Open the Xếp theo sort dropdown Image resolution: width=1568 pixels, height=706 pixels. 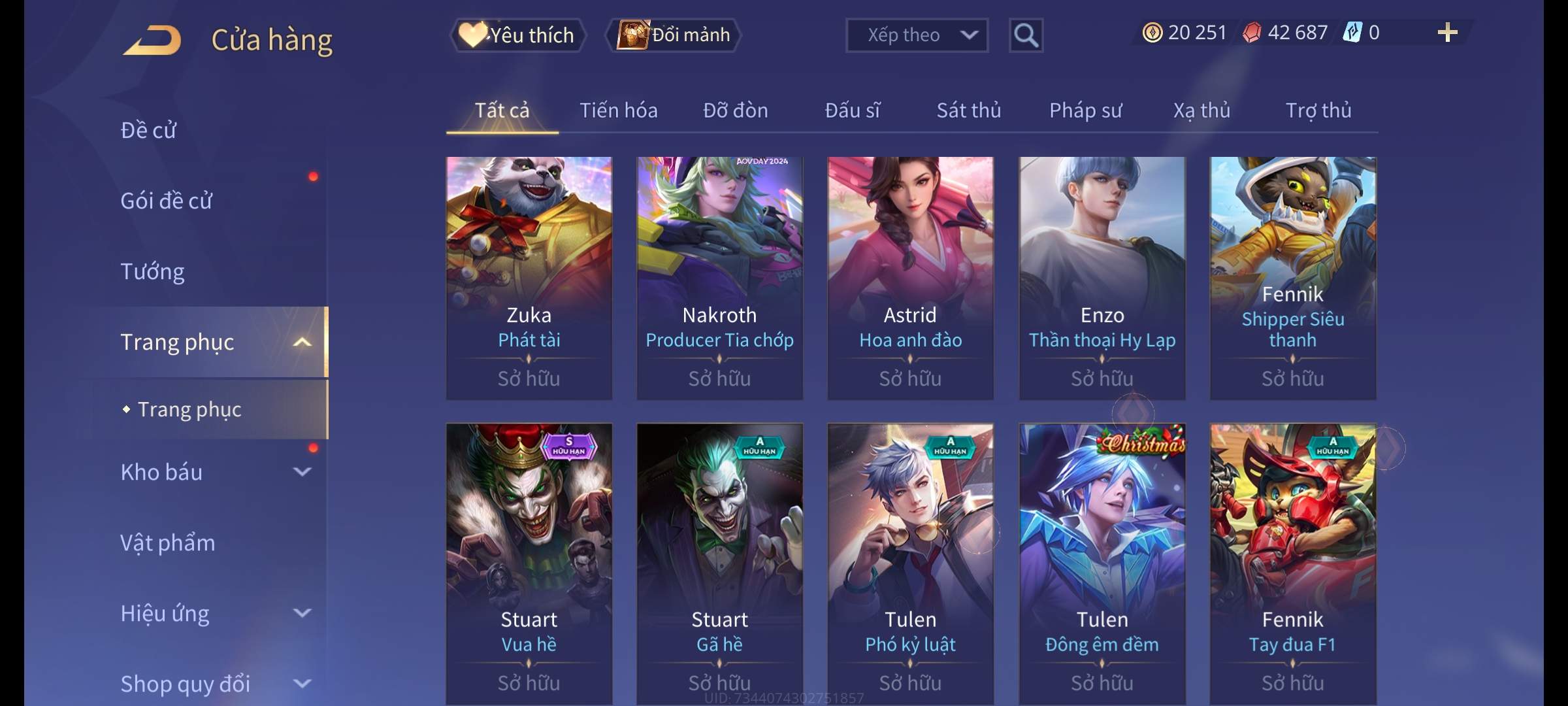[x=917, y=35]
